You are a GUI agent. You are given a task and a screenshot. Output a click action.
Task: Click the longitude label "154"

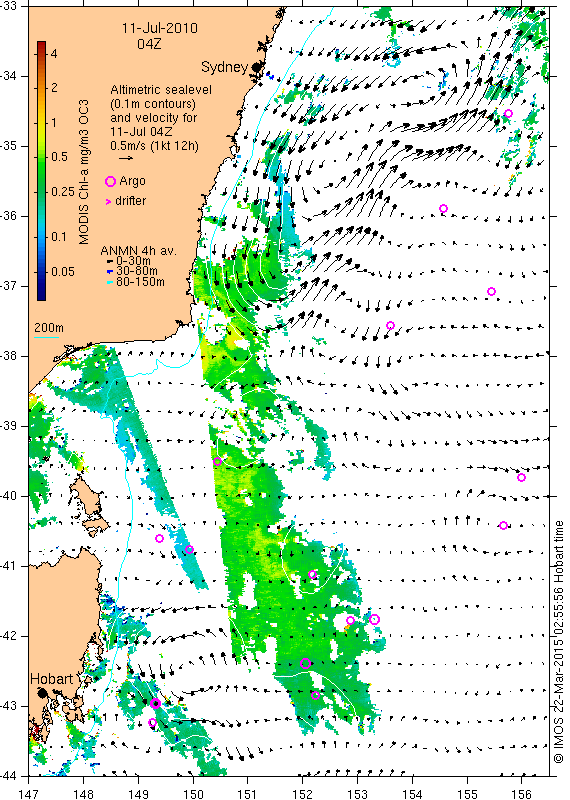[x=412, y=794]
